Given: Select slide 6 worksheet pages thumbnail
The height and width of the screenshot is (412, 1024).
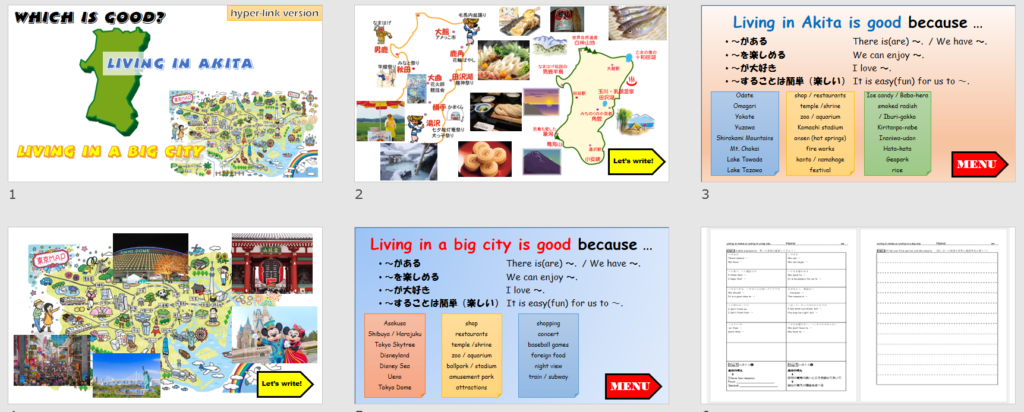Looking at the screenshot, I should [x=858, y=315].
